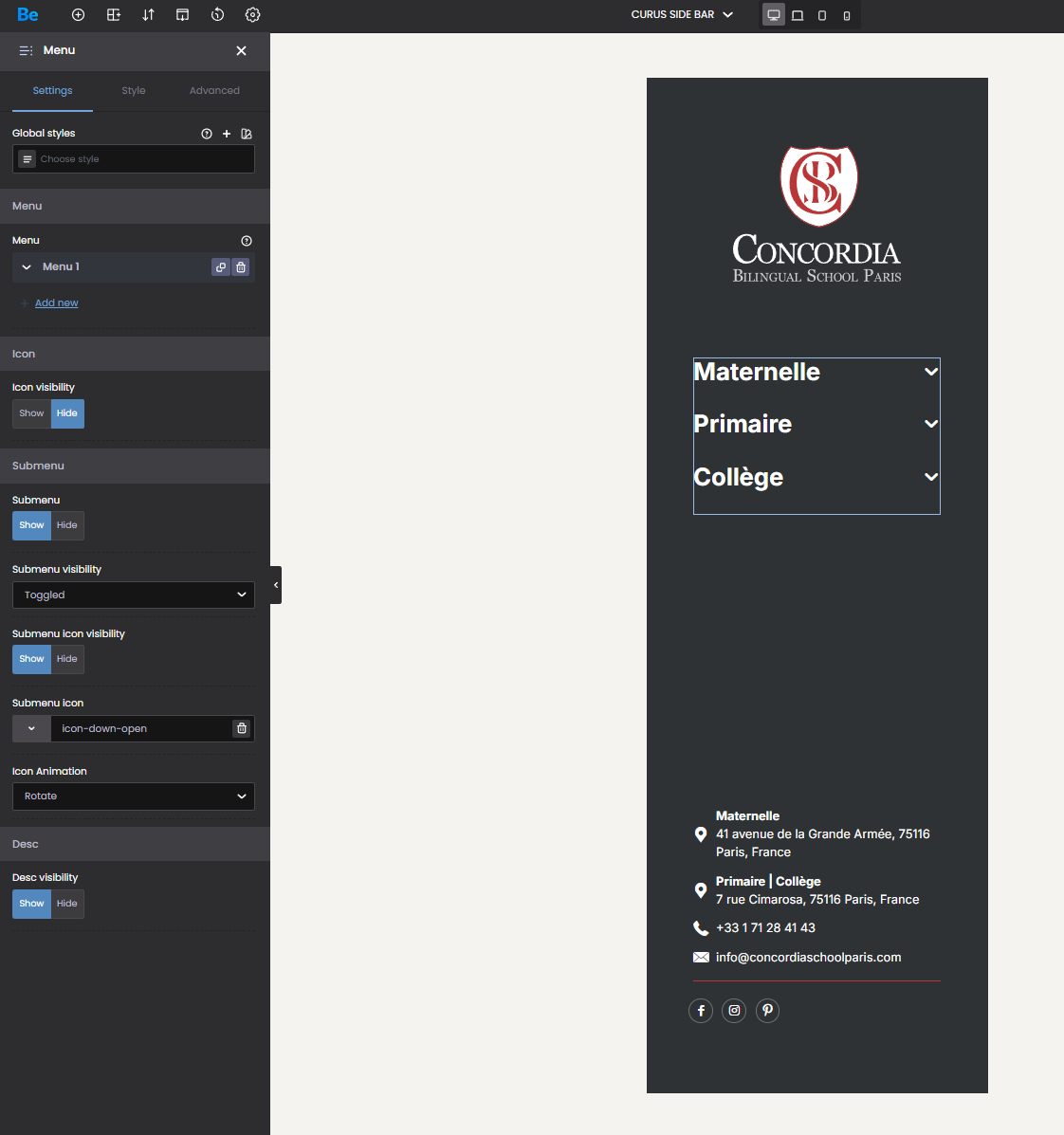The height and width of the screenshot is (1135, 1064).
Task: Click the Global styles help icon
Action: coord(207,133)
